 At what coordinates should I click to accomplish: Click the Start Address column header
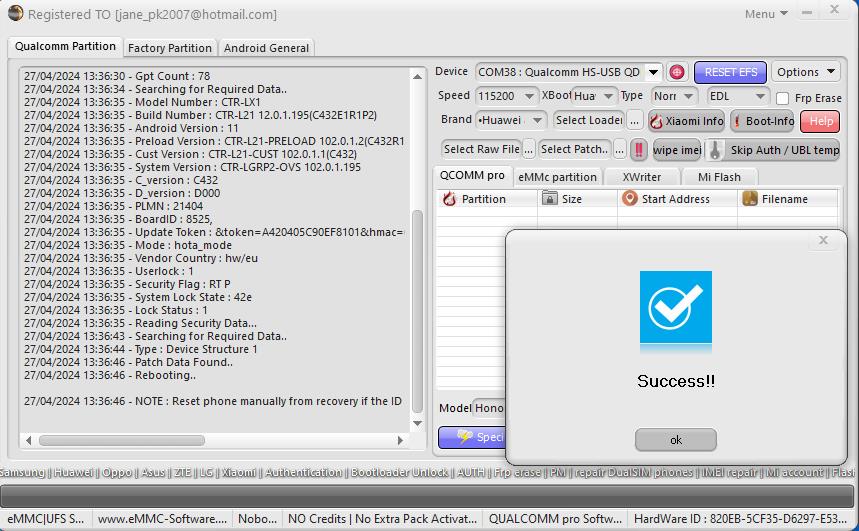677,199
